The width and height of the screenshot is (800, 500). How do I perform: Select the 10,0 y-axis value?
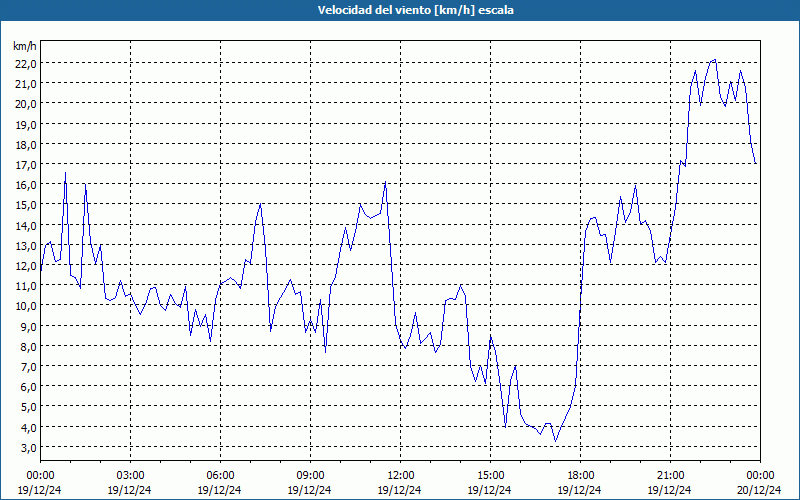[26, 306]
